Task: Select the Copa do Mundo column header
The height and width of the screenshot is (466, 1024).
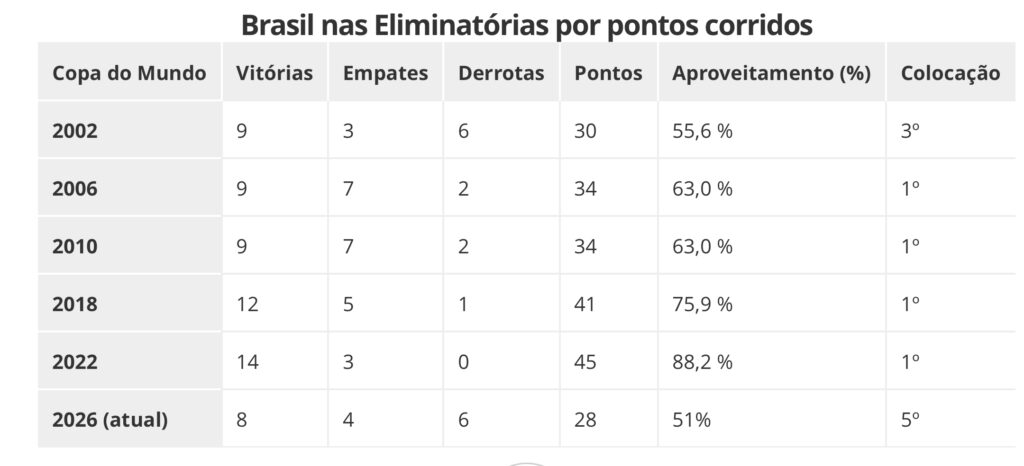Action: 129,73
